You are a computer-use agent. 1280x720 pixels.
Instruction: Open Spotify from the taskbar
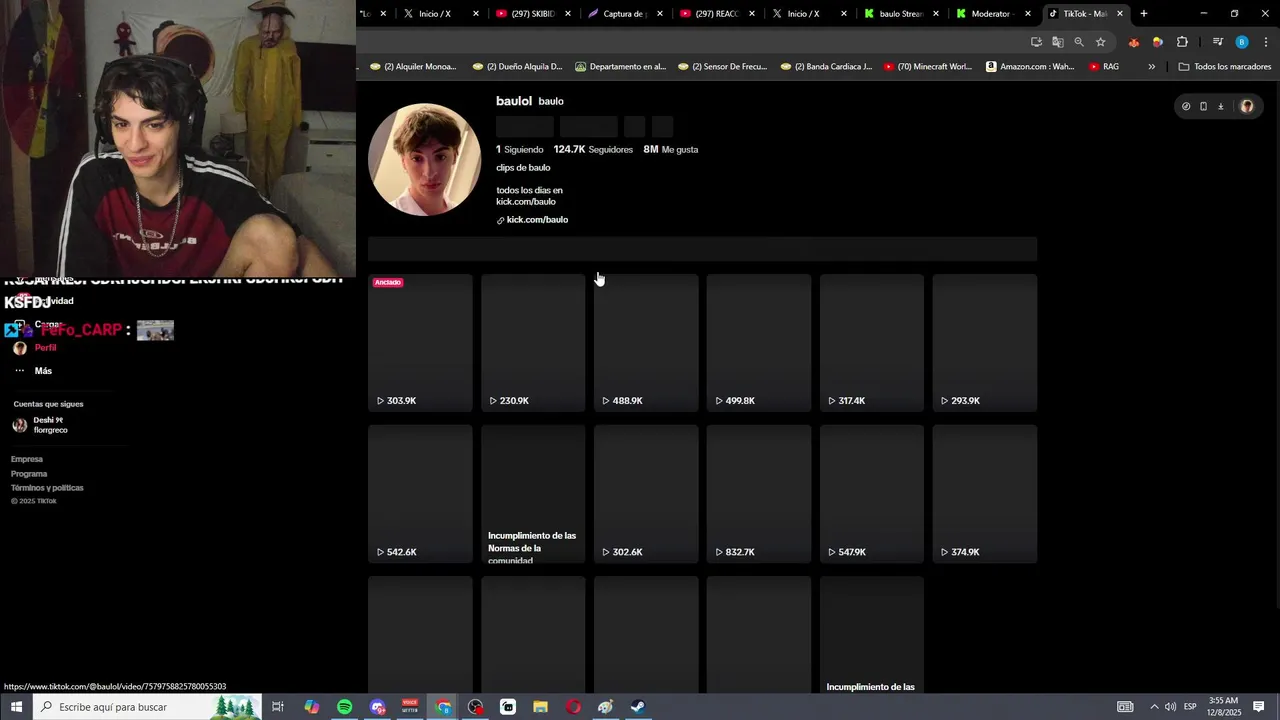coord(344,707)
